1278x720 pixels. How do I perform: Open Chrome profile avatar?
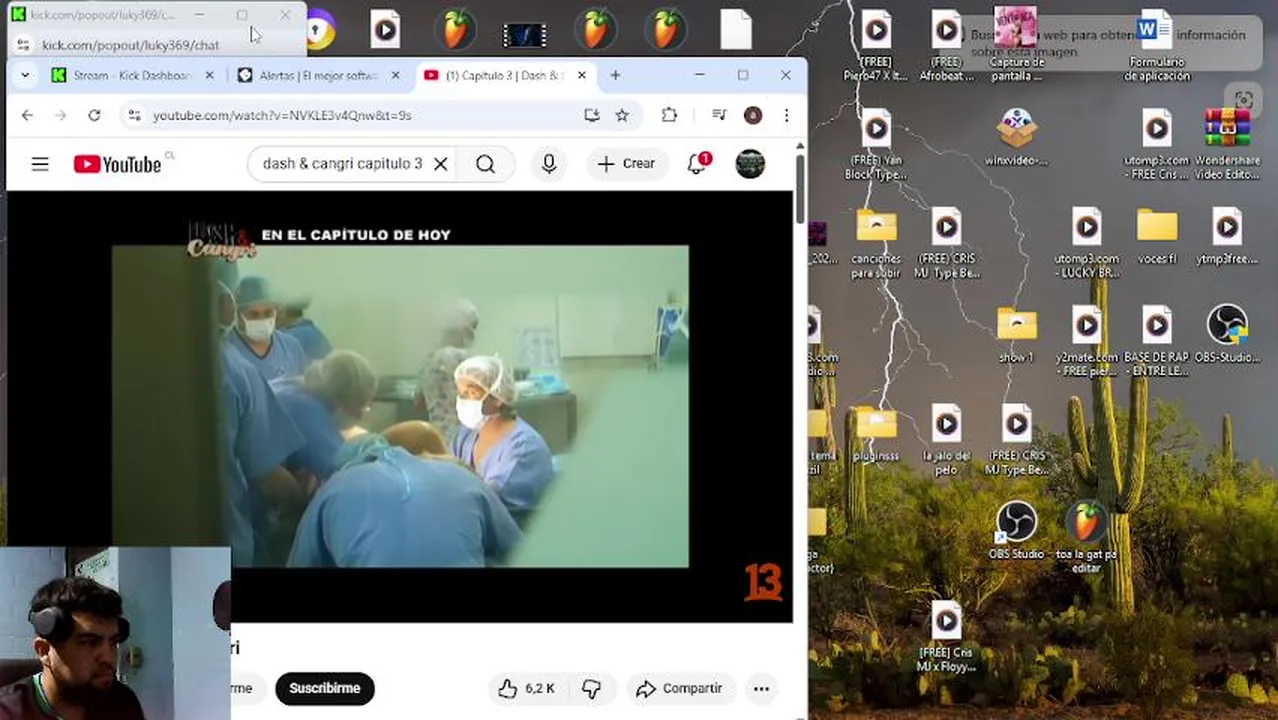click(x=753, y=115)
